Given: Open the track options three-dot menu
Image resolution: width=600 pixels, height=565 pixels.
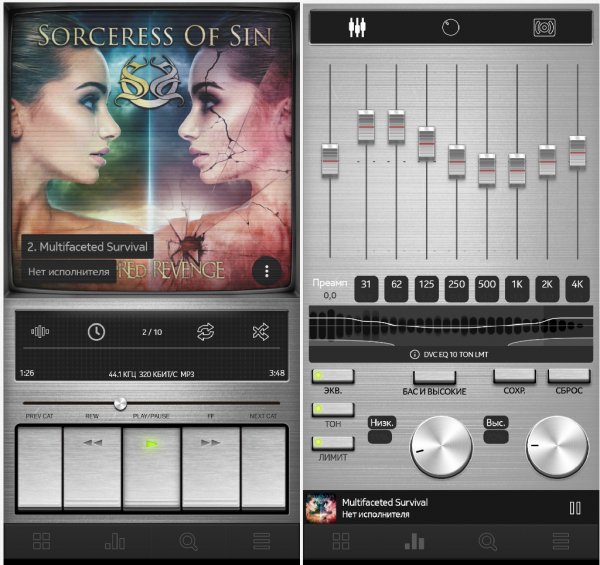Looking at the screenshot, I should tap(267, 271).
